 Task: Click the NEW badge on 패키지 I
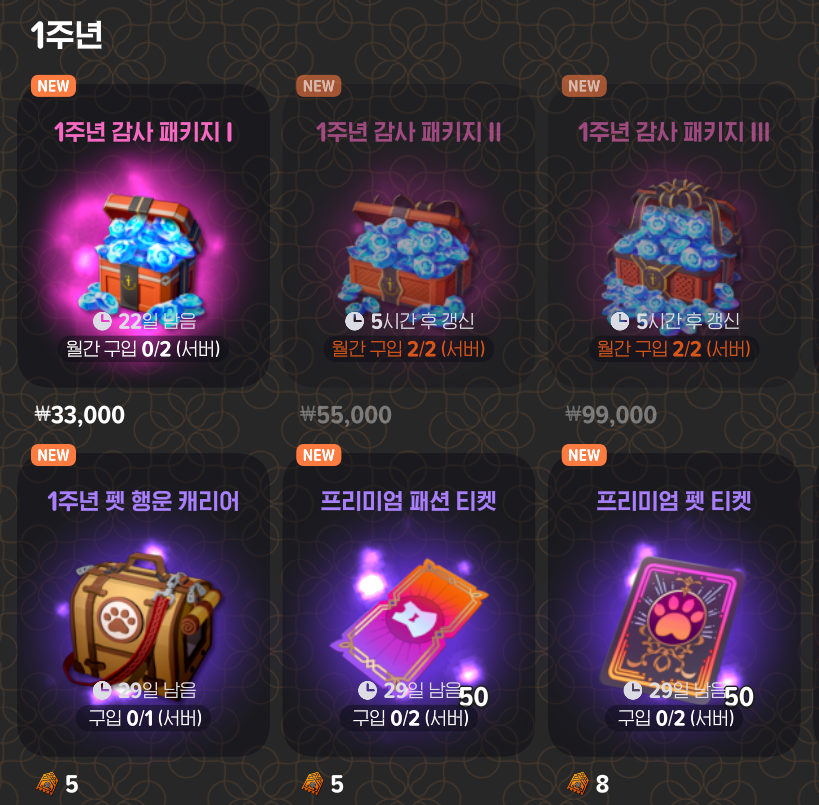pyautogui.click(x=53, y=86)
